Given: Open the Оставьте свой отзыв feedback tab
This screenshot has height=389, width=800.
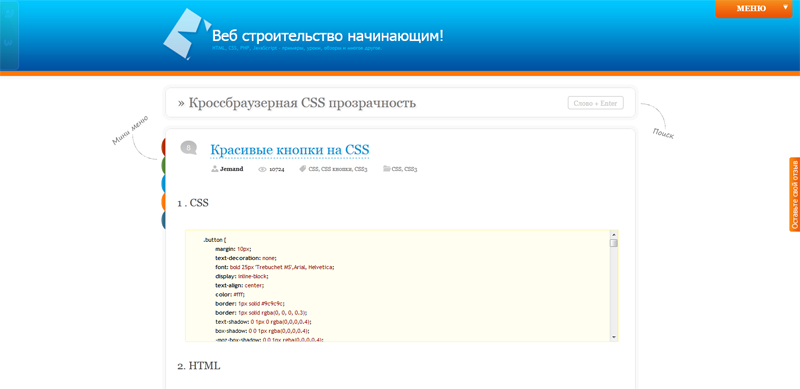Looking at the screenshot, I should point(794,194).
